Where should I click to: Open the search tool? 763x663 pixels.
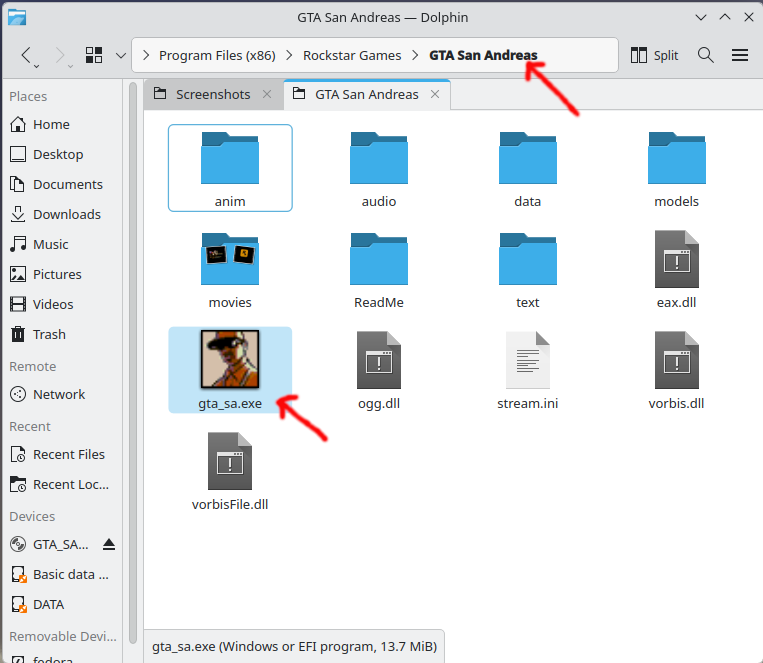706,55
